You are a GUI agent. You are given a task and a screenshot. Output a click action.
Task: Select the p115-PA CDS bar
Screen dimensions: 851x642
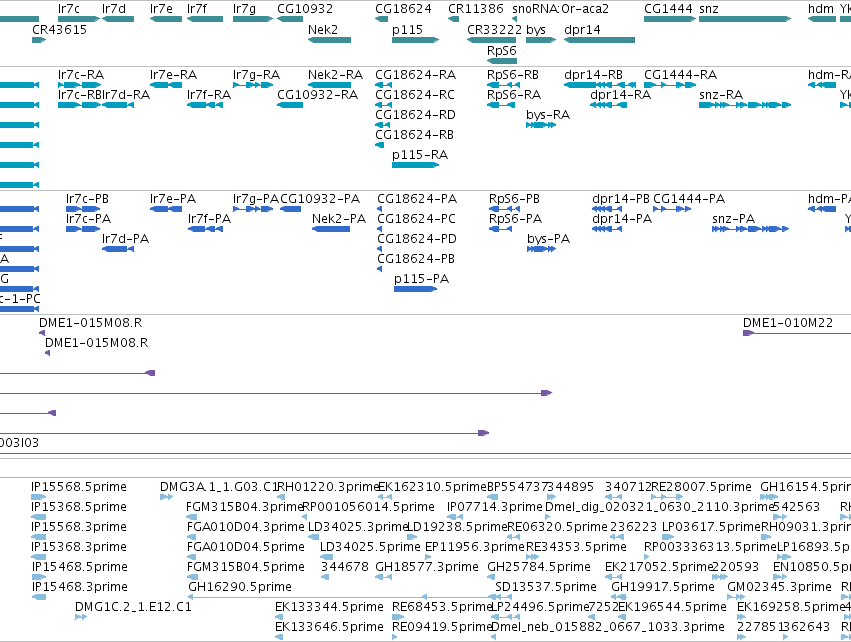point(415,289)
